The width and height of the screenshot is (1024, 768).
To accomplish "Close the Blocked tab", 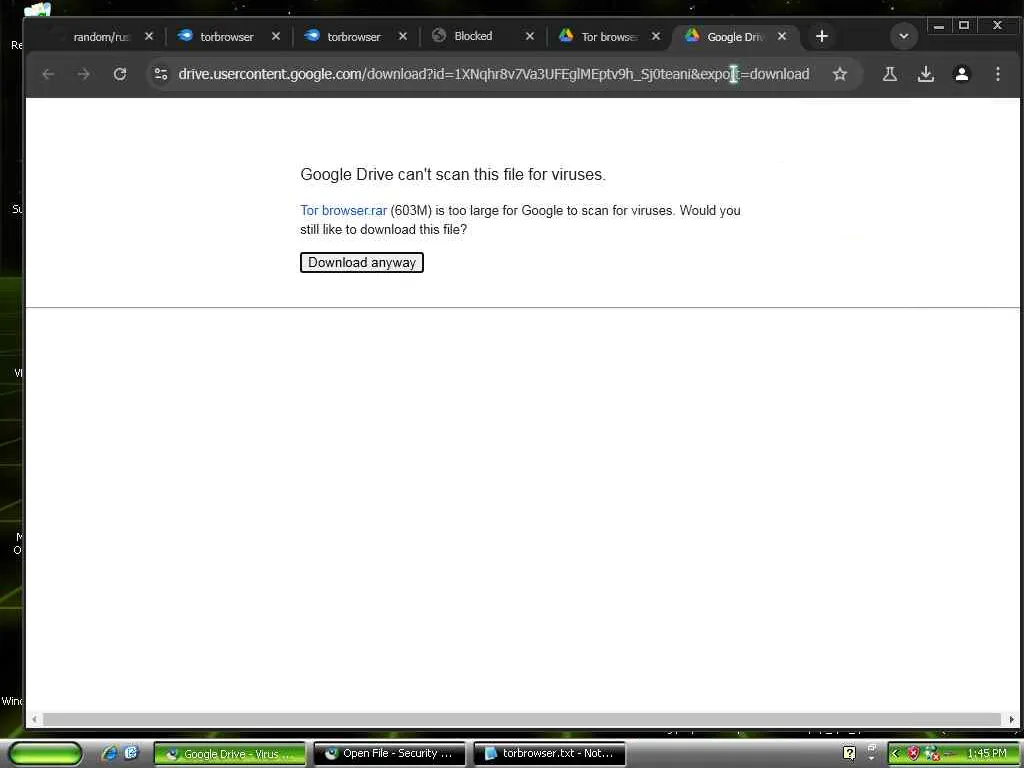I will pos(530,37).
